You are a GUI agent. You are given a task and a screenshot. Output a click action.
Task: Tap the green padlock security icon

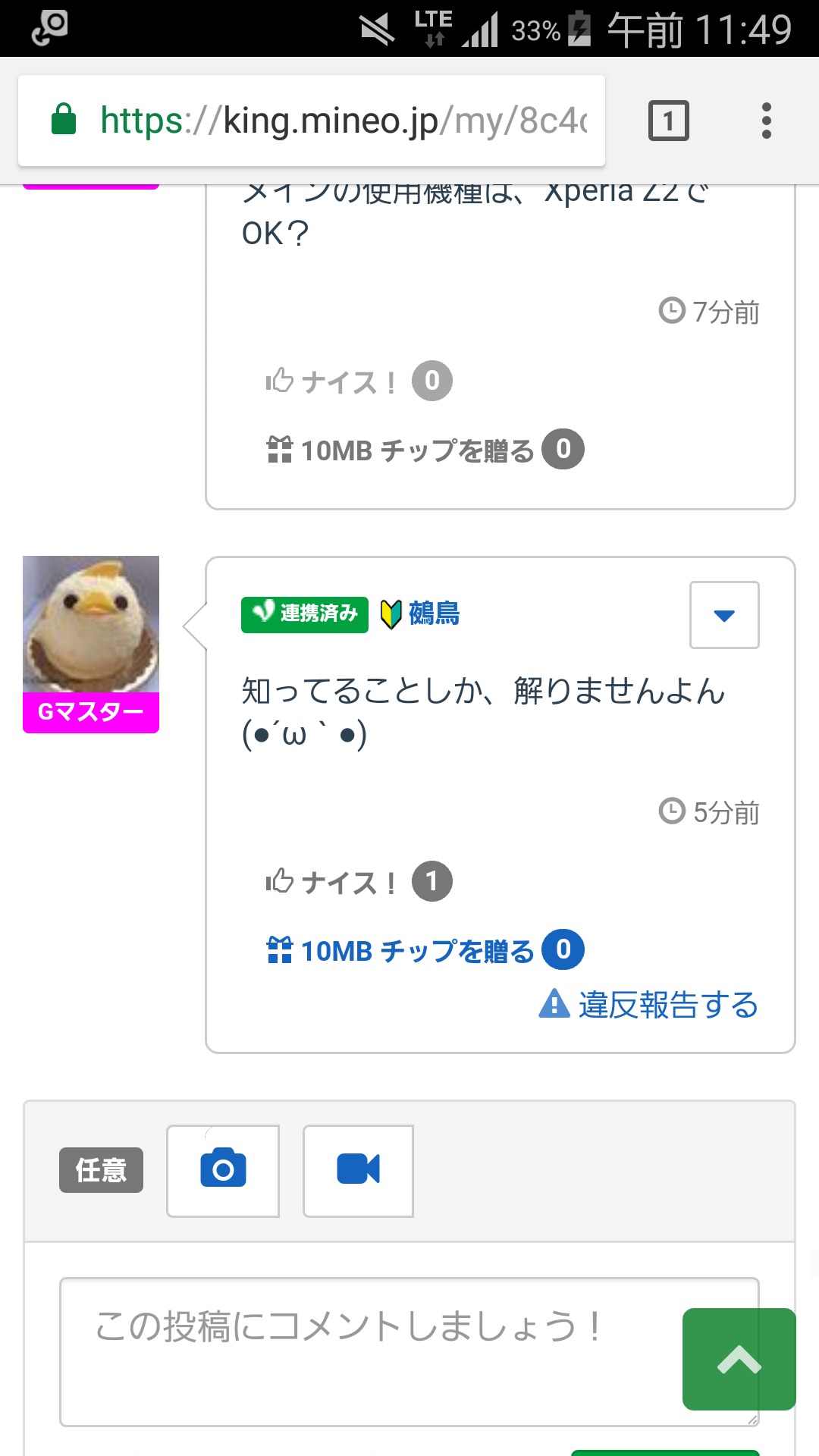pyautogui.click(x=64, y=120)
